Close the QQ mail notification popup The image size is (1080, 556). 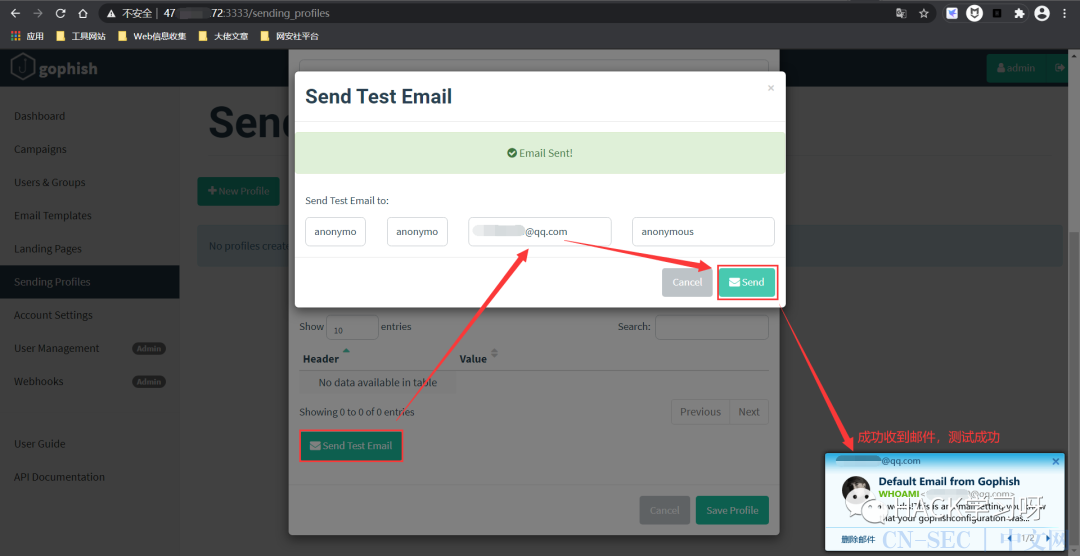point(1056,461)
